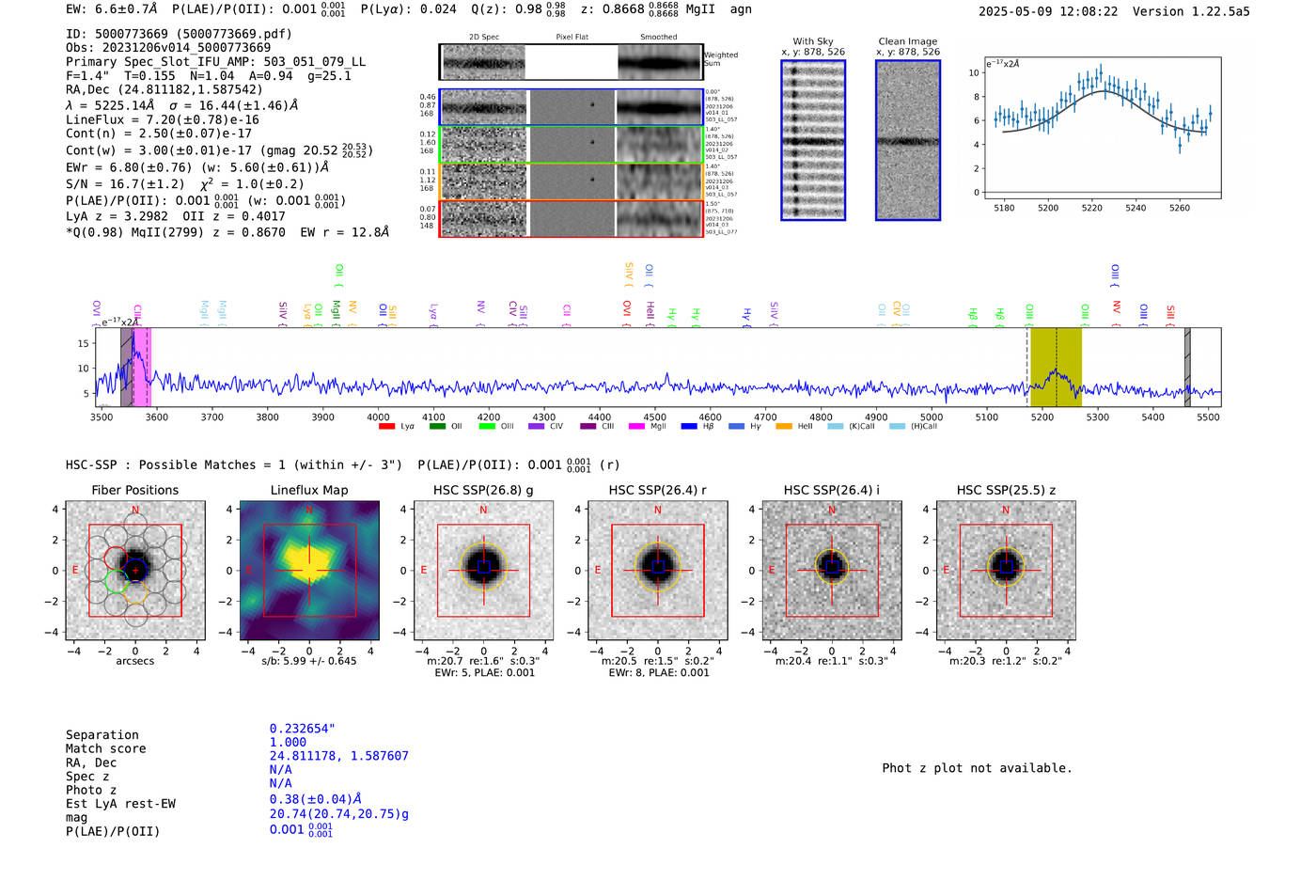Click the HSC SSP(26.8) g band image
Viewport: 1316px width, 896px height.
[484, 571]
